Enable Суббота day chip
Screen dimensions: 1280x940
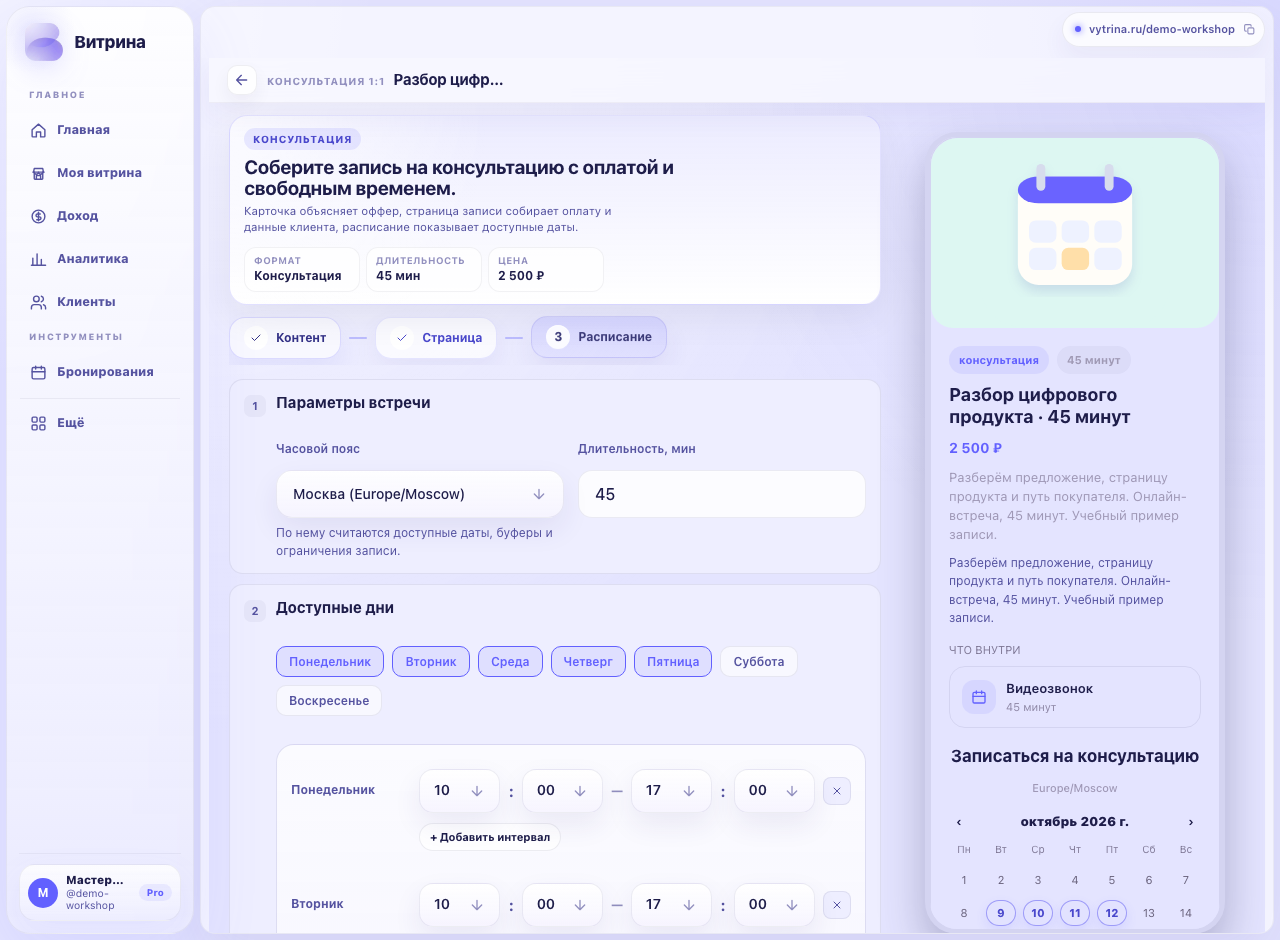point(759,662)
